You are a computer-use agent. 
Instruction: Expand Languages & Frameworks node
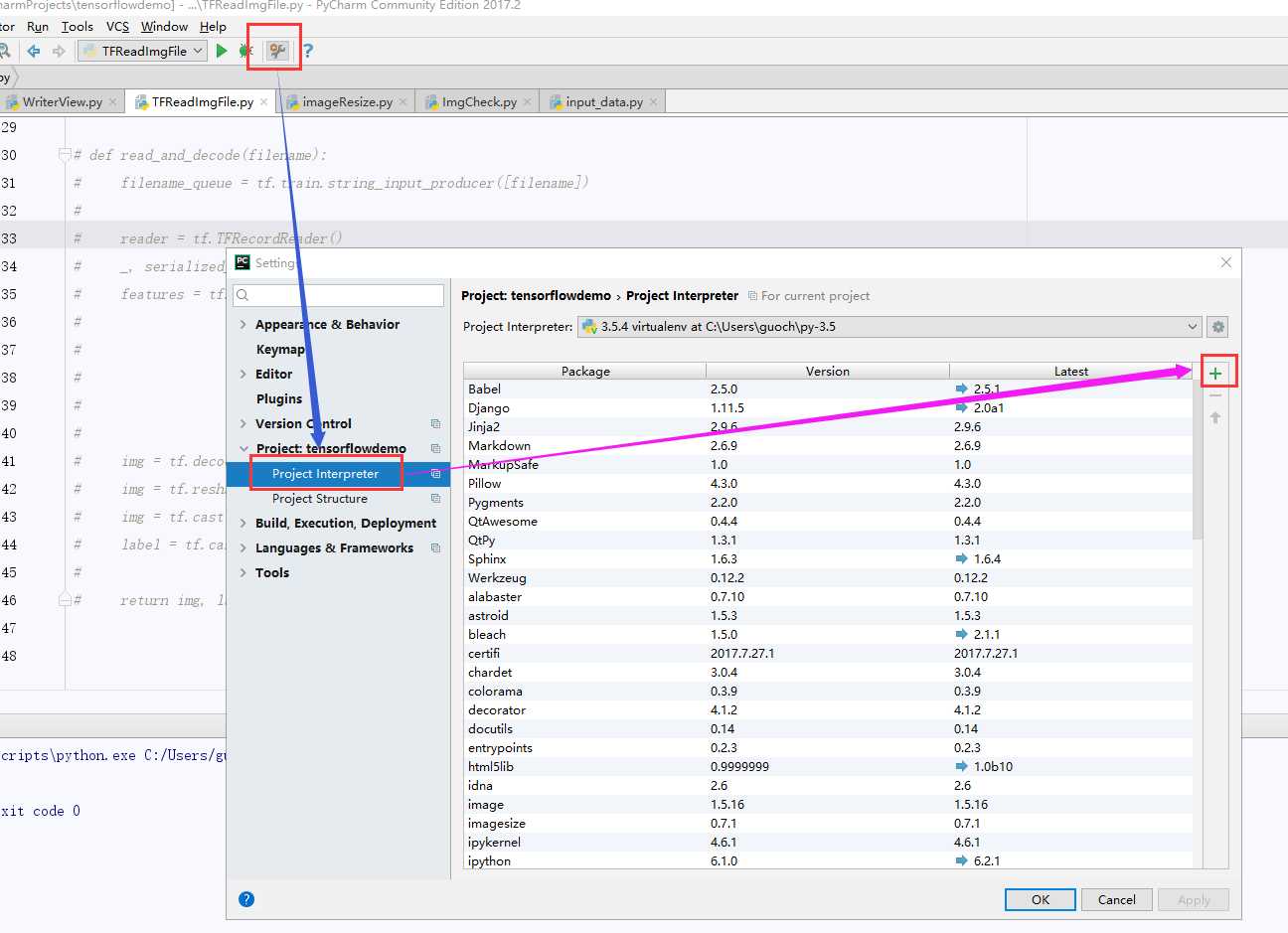point(243,548)
